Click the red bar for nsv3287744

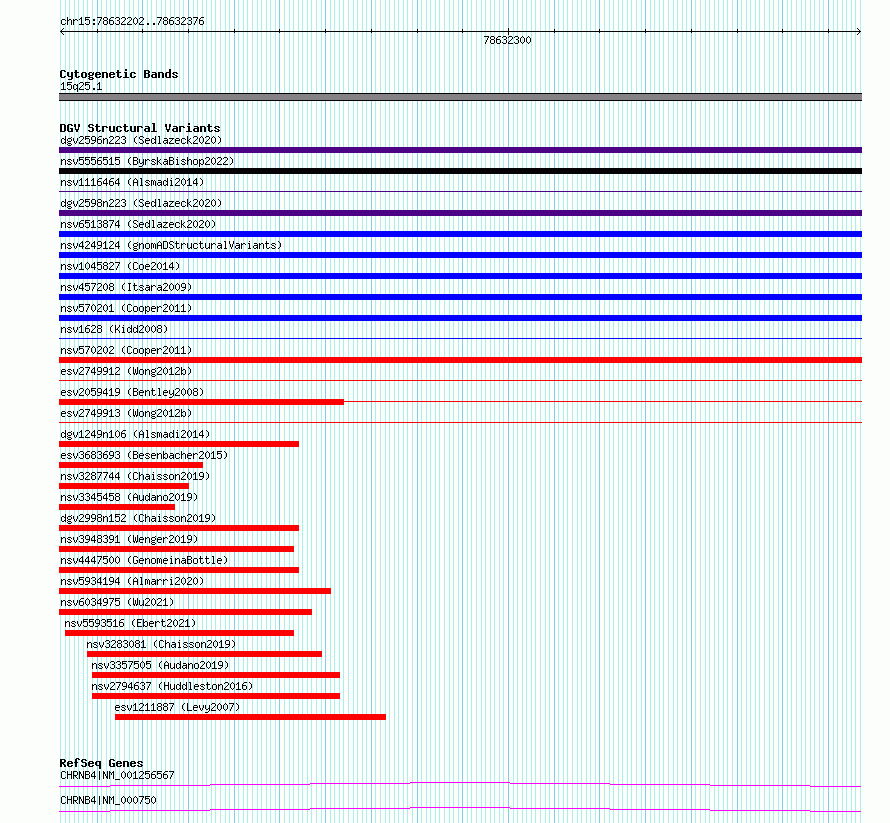point(124,486)
